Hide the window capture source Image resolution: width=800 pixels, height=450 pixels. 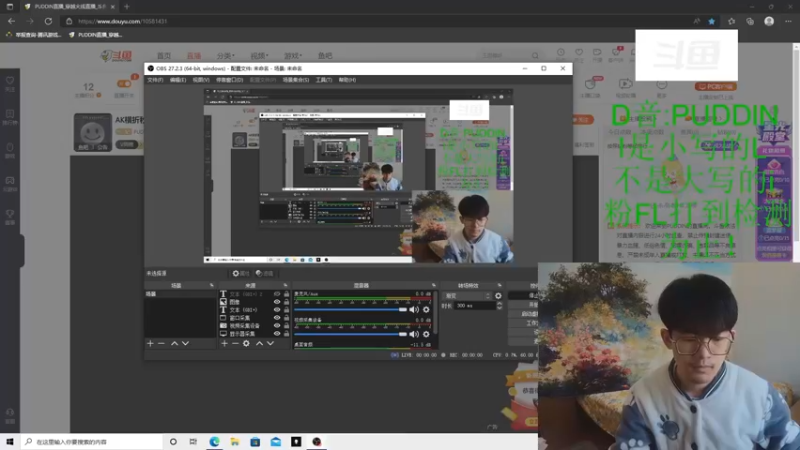point(277,318)
